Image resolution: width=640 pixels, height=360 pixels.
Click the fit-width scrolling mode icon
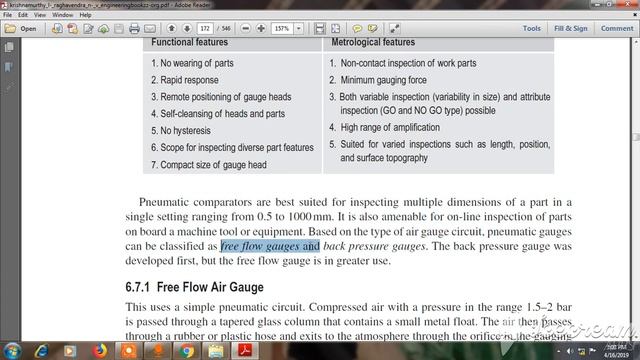tap(320, 29)
